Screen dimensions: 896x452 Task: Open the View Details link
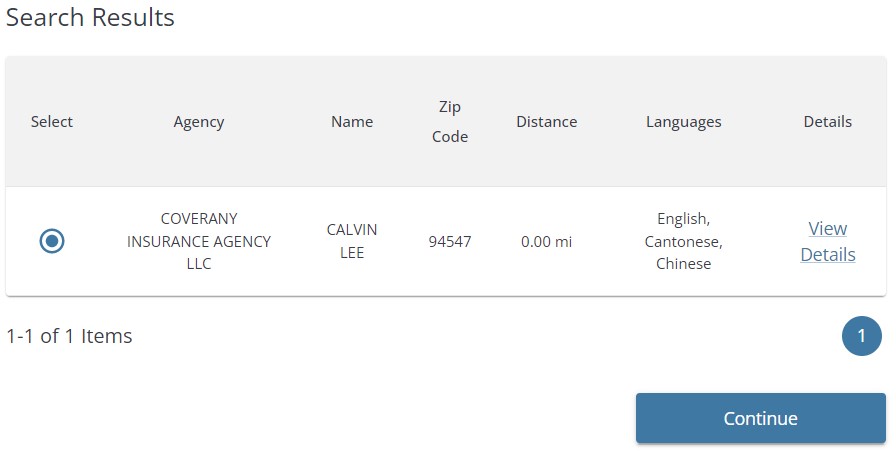coord(827,241)
